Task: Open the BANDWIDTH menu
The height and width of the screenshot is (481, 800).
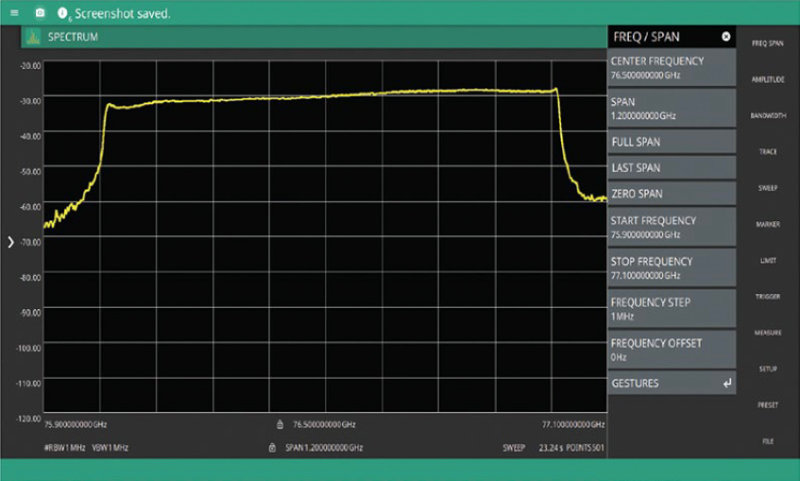Action: tap(768, 116)
